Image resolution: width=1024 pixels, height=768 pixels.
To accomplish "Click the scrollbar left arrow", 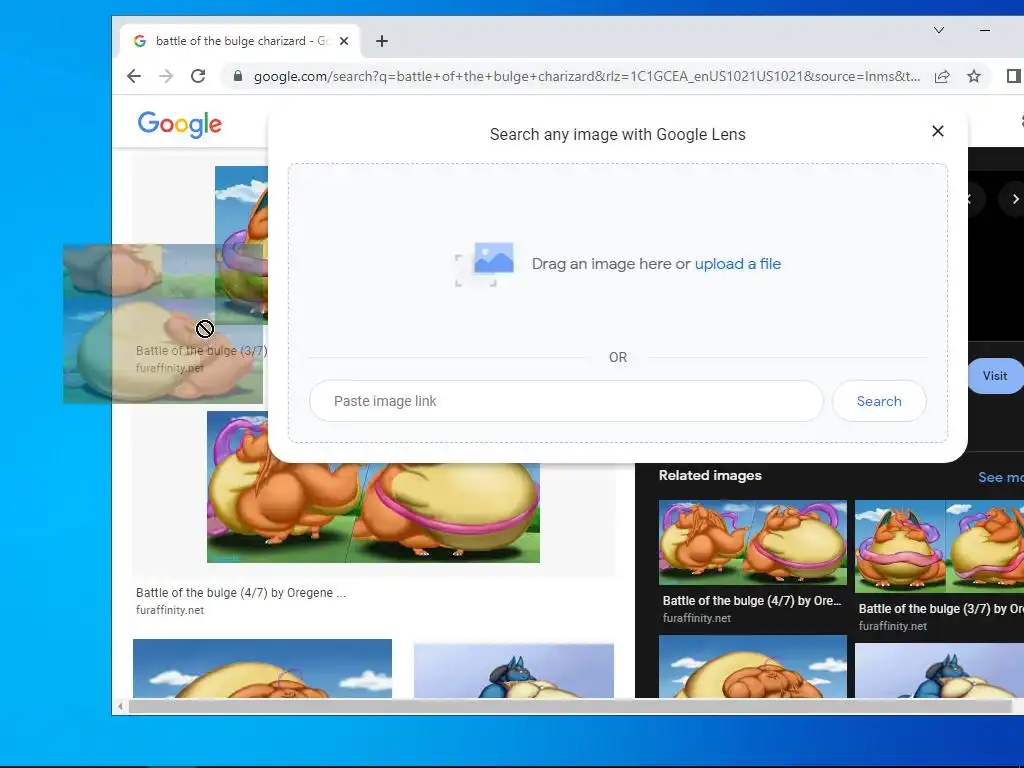I will point(120,706).
